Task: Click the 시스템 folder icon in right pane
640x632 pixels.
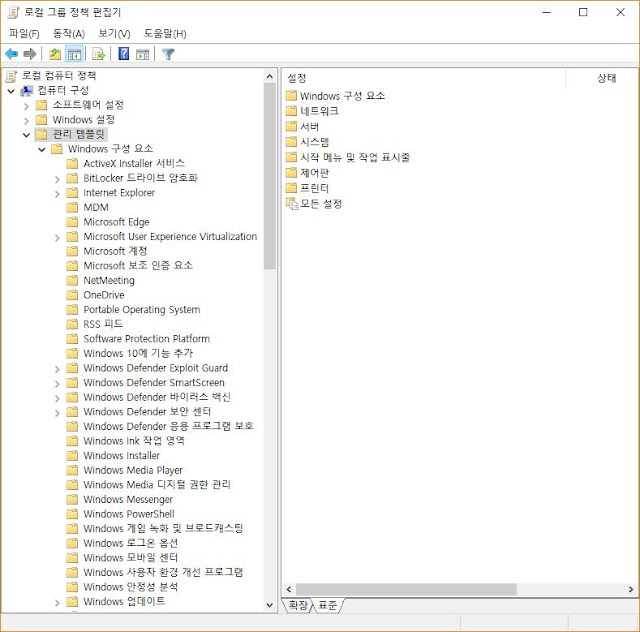Action: pyautogui.click(x=291, y=142)
